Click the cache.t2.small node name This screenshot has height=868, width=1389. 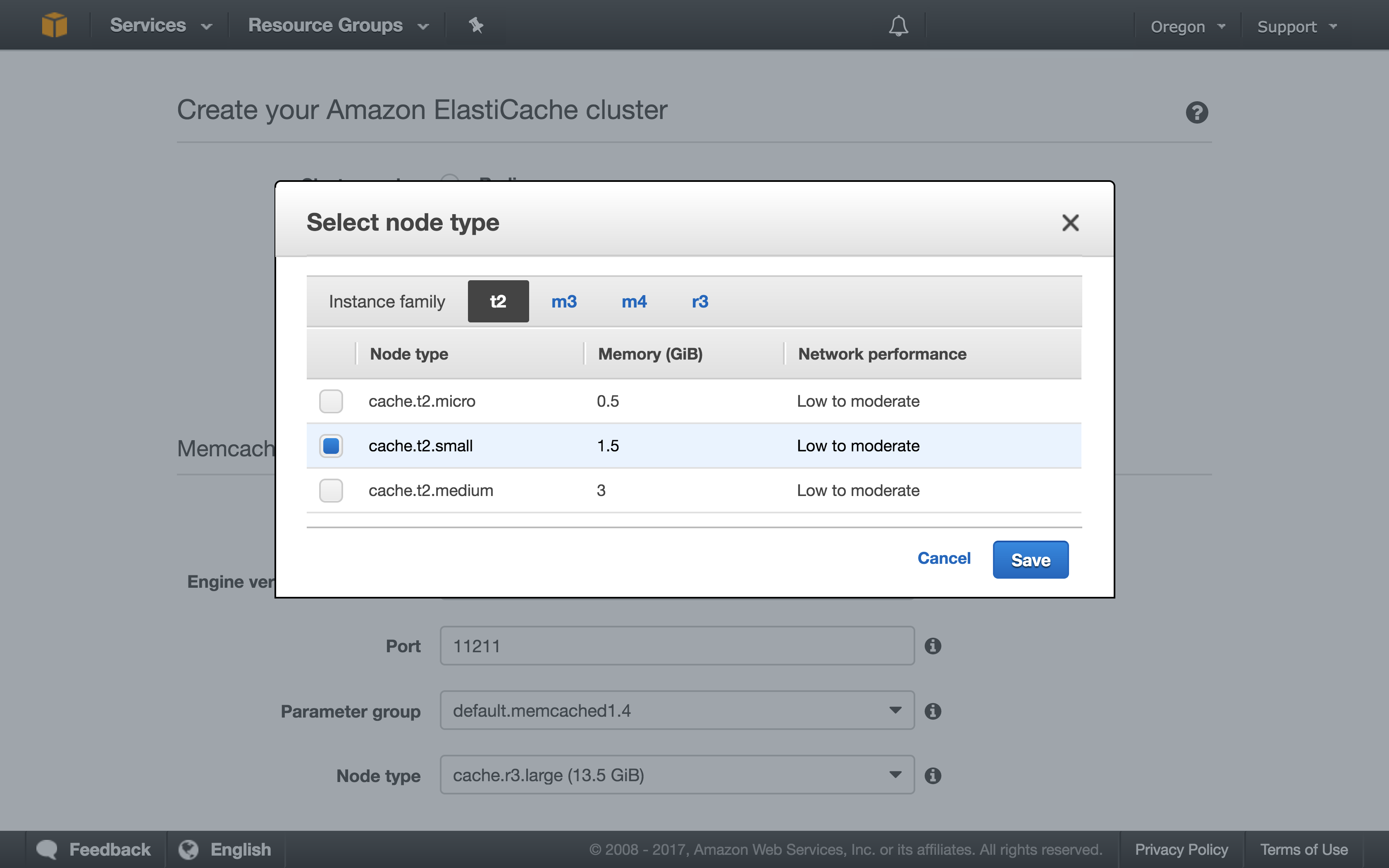[421, 446]
